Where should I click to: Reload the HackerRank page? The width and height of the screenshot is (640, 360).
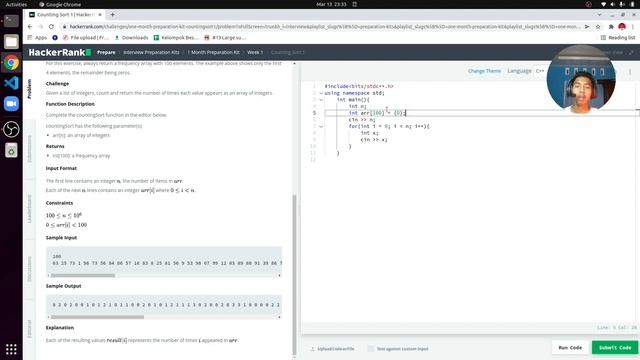51,27
